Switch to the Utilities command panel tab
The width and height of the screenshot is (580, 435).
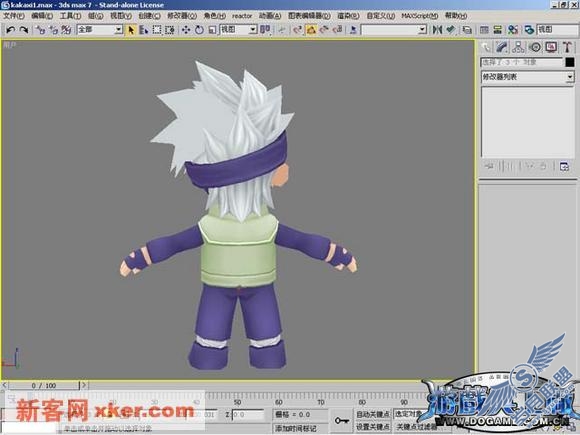[567, 47]
